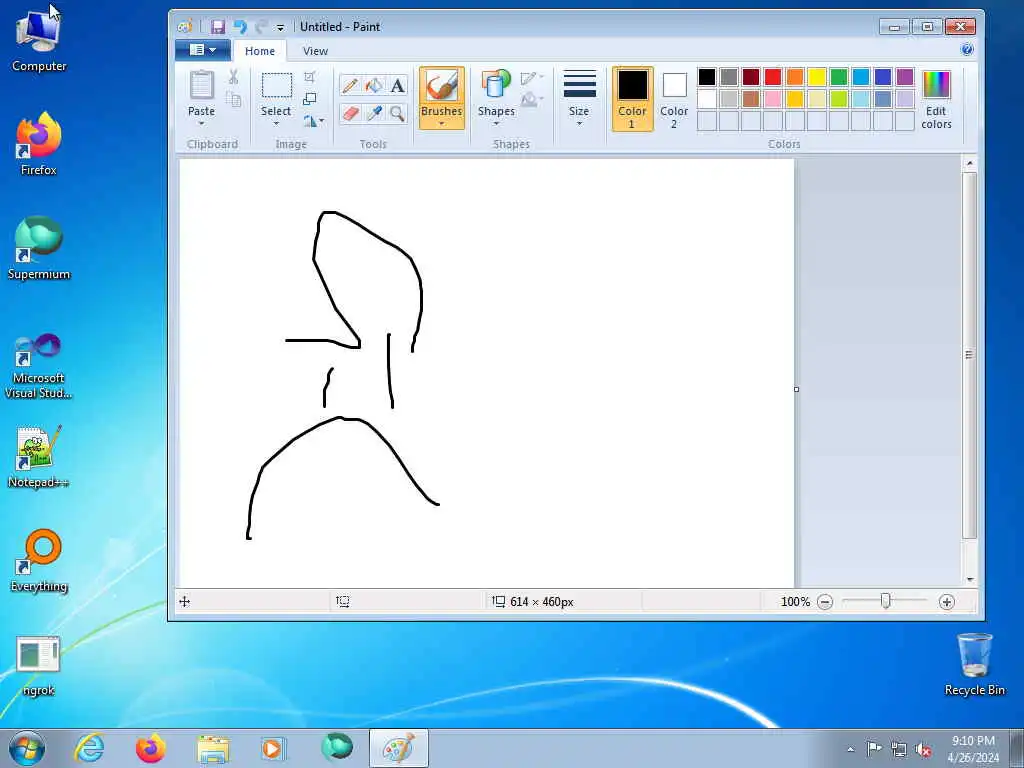Click the vertical scrollbar down arrow
This screenshot has height=768, width=1024.
(970, 579)
